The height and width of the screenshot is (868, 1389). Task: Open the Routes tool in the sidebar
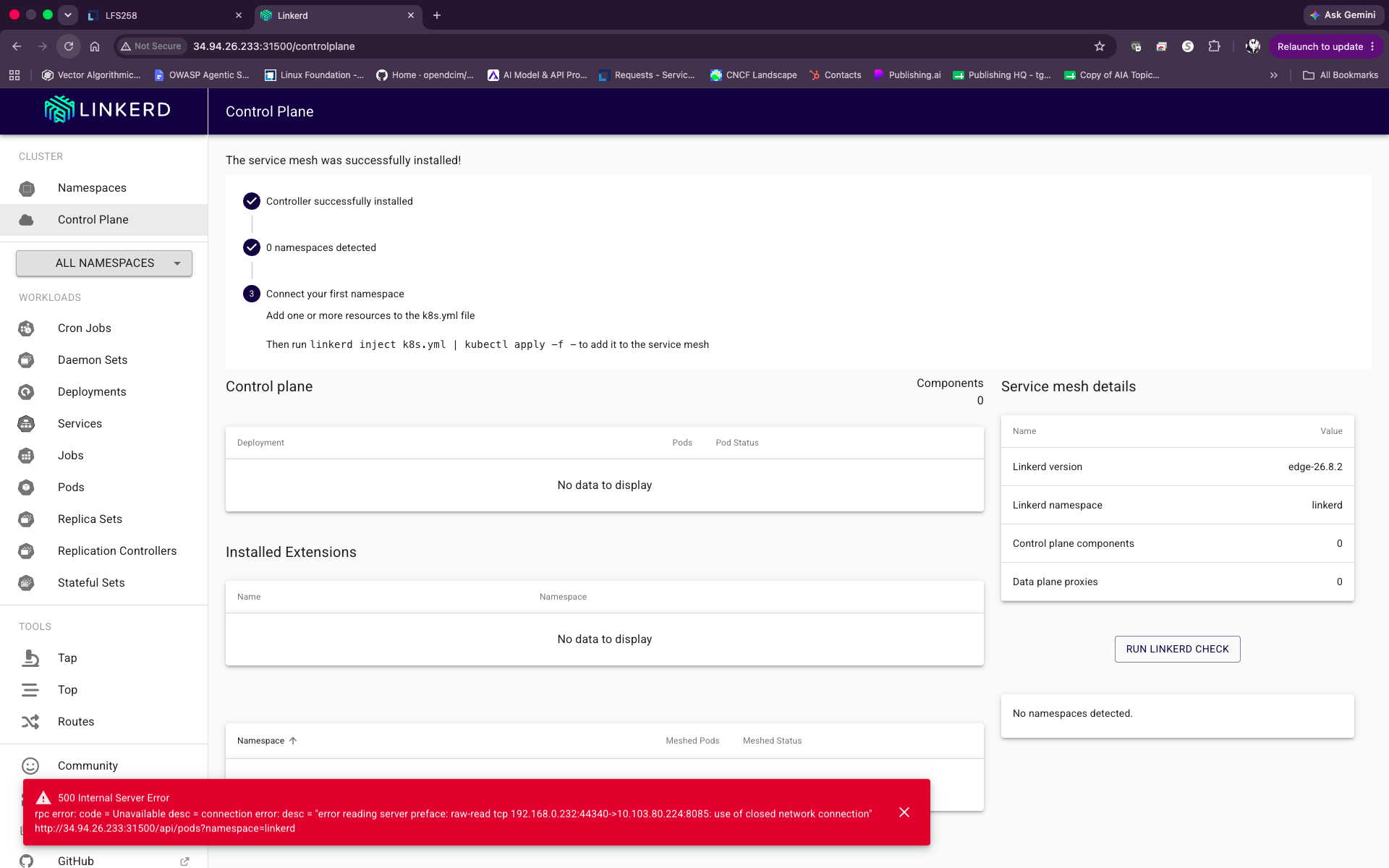104,722
